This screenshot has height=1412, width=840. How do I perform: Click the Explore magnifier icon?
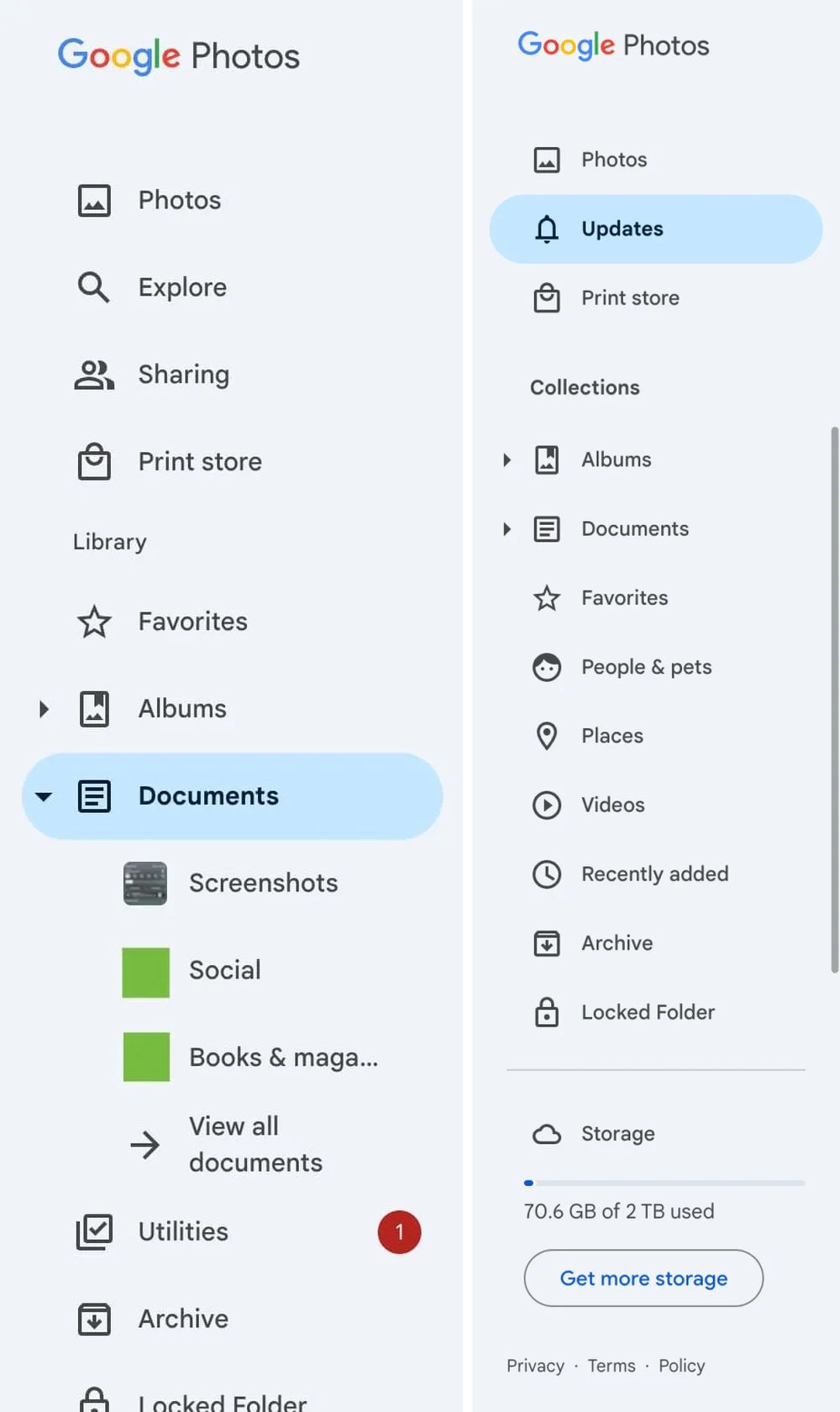93,287
